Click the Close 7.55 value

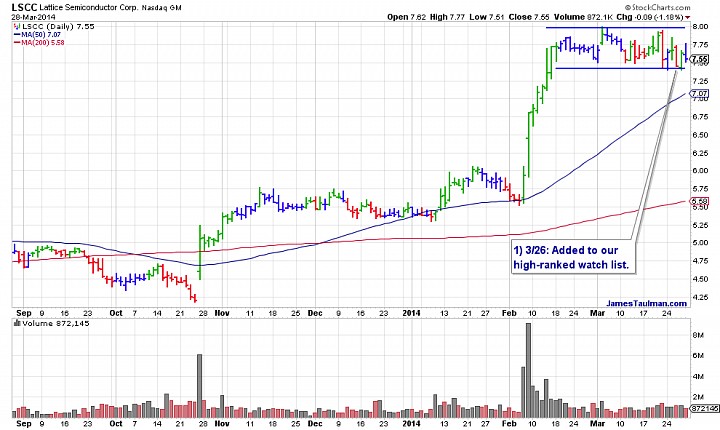(x=529, y=17)
